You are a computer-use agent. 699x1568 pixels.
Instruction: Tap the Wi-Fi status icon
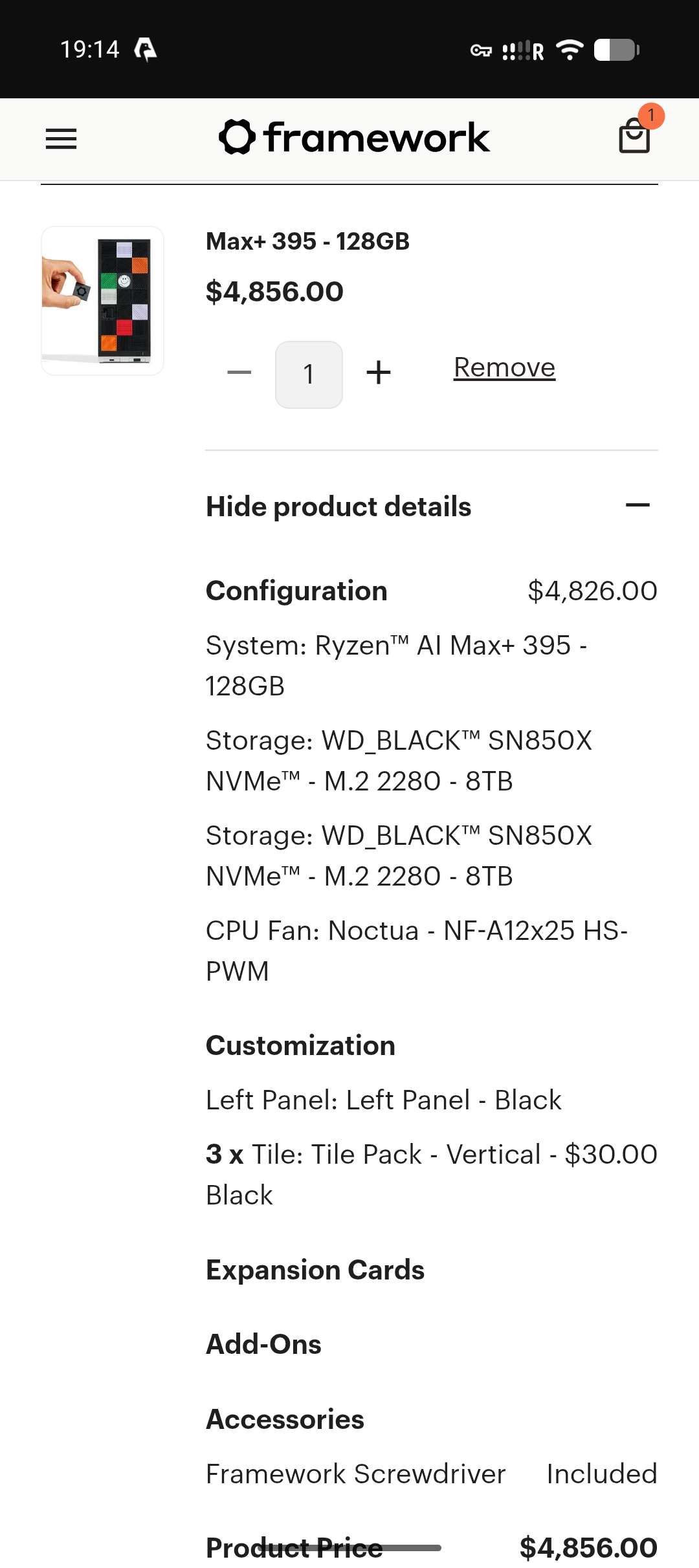click(570, 50)
